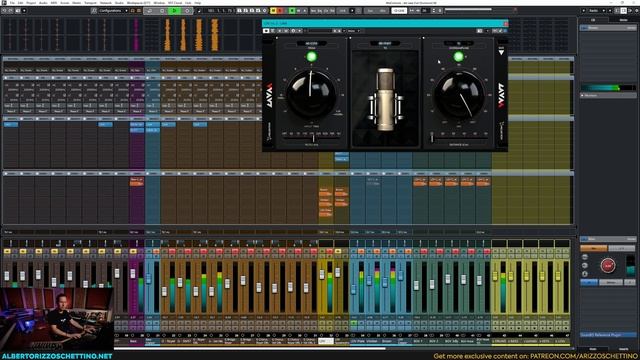Click yellow mute button on leftmost channel

7,251
